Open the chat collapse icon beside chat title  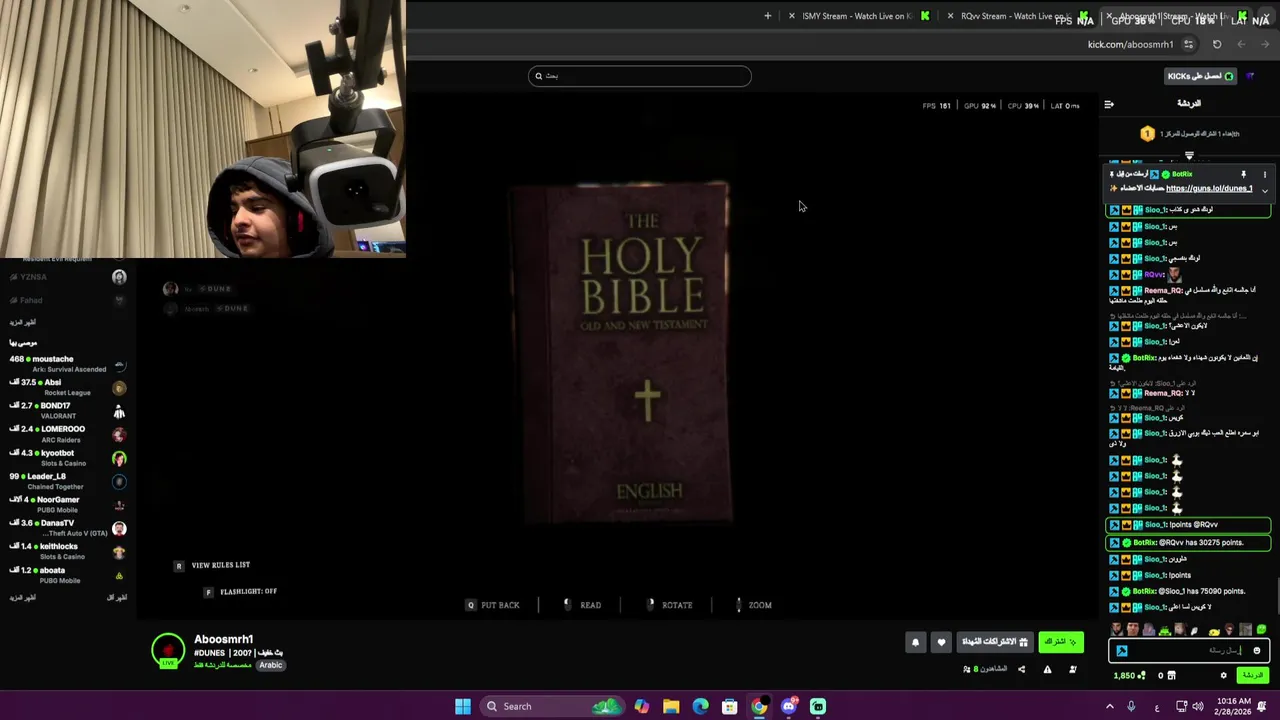coord(1109,104)
